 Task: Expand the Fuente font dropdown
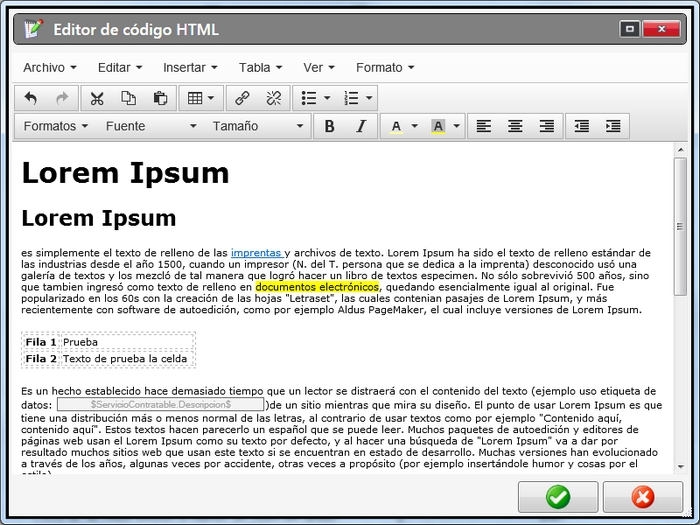pos(151,126)
